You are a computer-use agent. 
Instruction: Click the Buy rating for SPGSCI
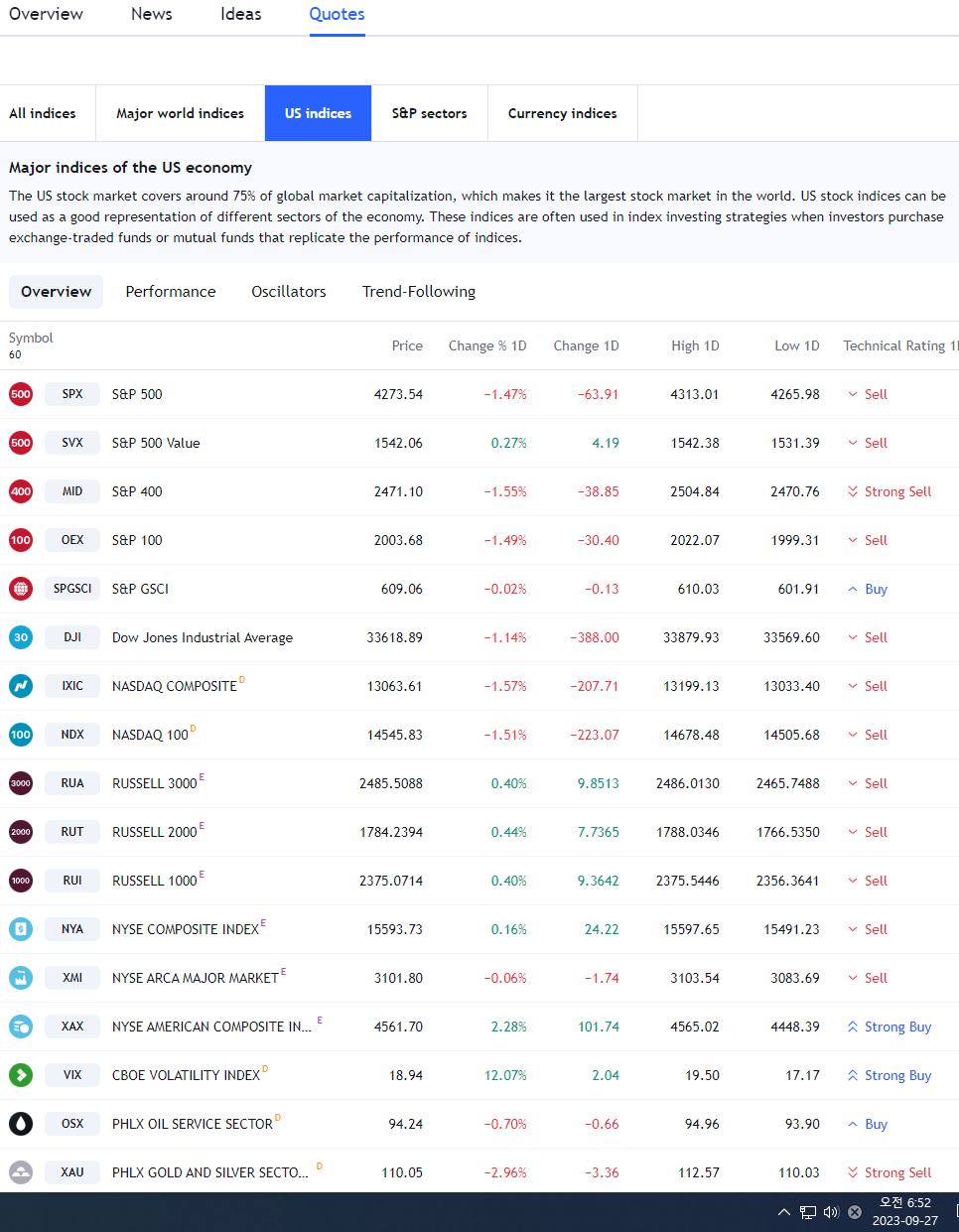[x=868, y=589]
